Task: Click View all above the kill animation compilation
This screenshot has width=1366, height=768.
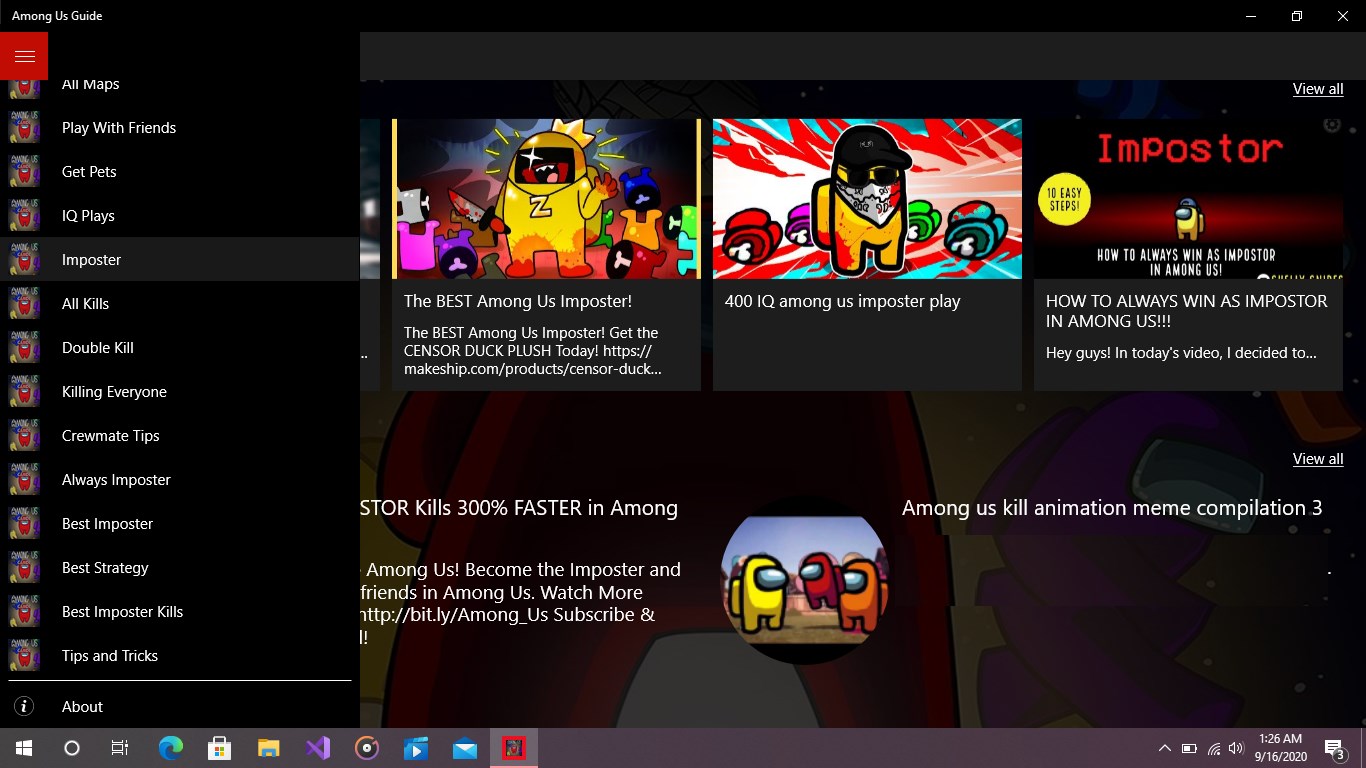Action: (x=1318, y=459)
